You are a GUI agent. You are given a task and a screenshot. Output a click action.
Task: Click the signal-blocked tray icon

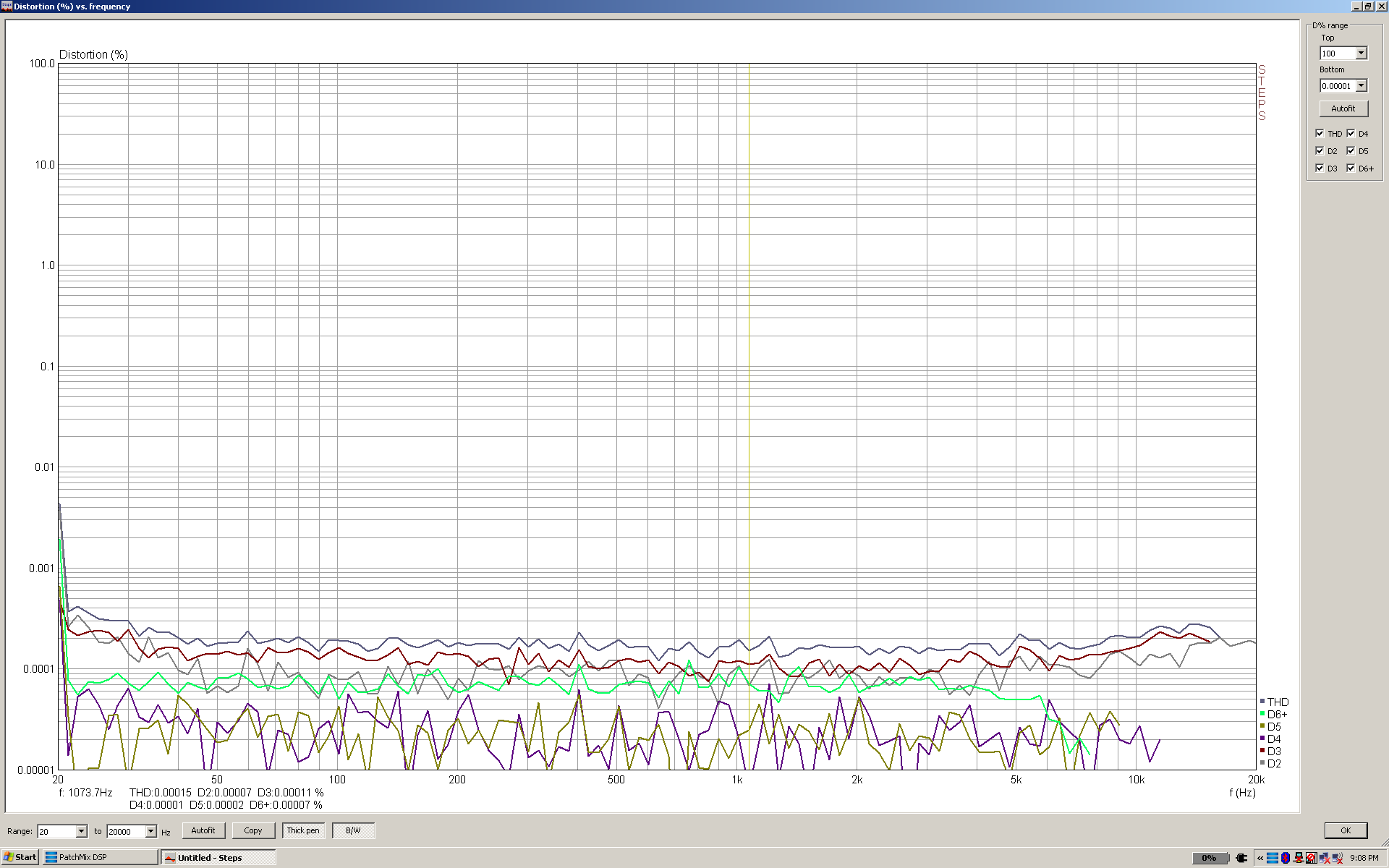(x=1311, y=858)
